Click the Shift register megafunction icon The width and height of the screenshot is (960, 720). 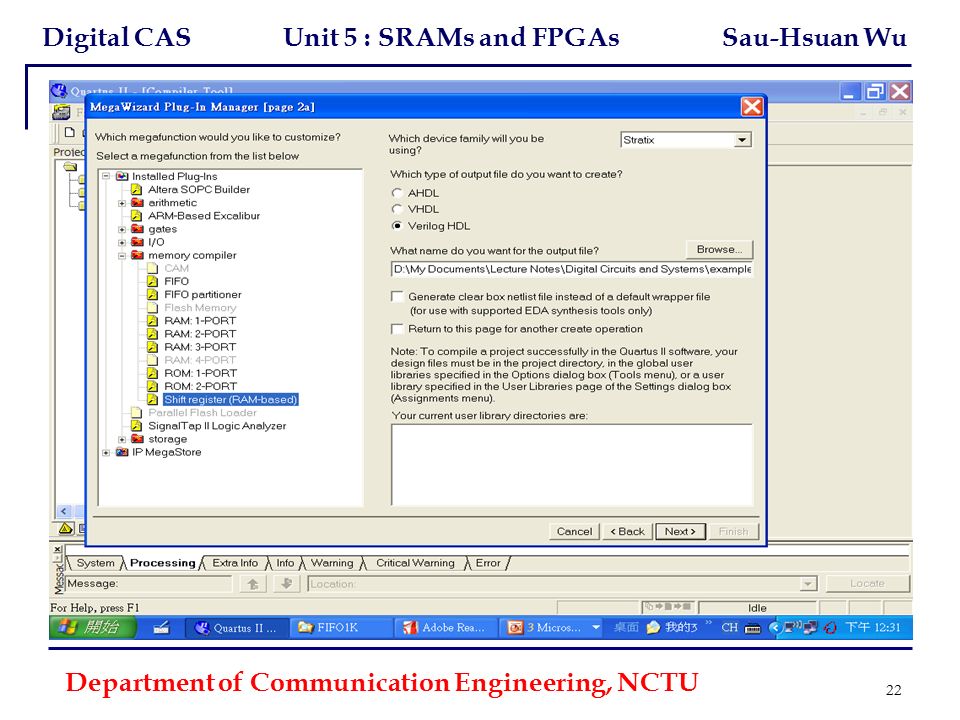[x=152, y=400]
